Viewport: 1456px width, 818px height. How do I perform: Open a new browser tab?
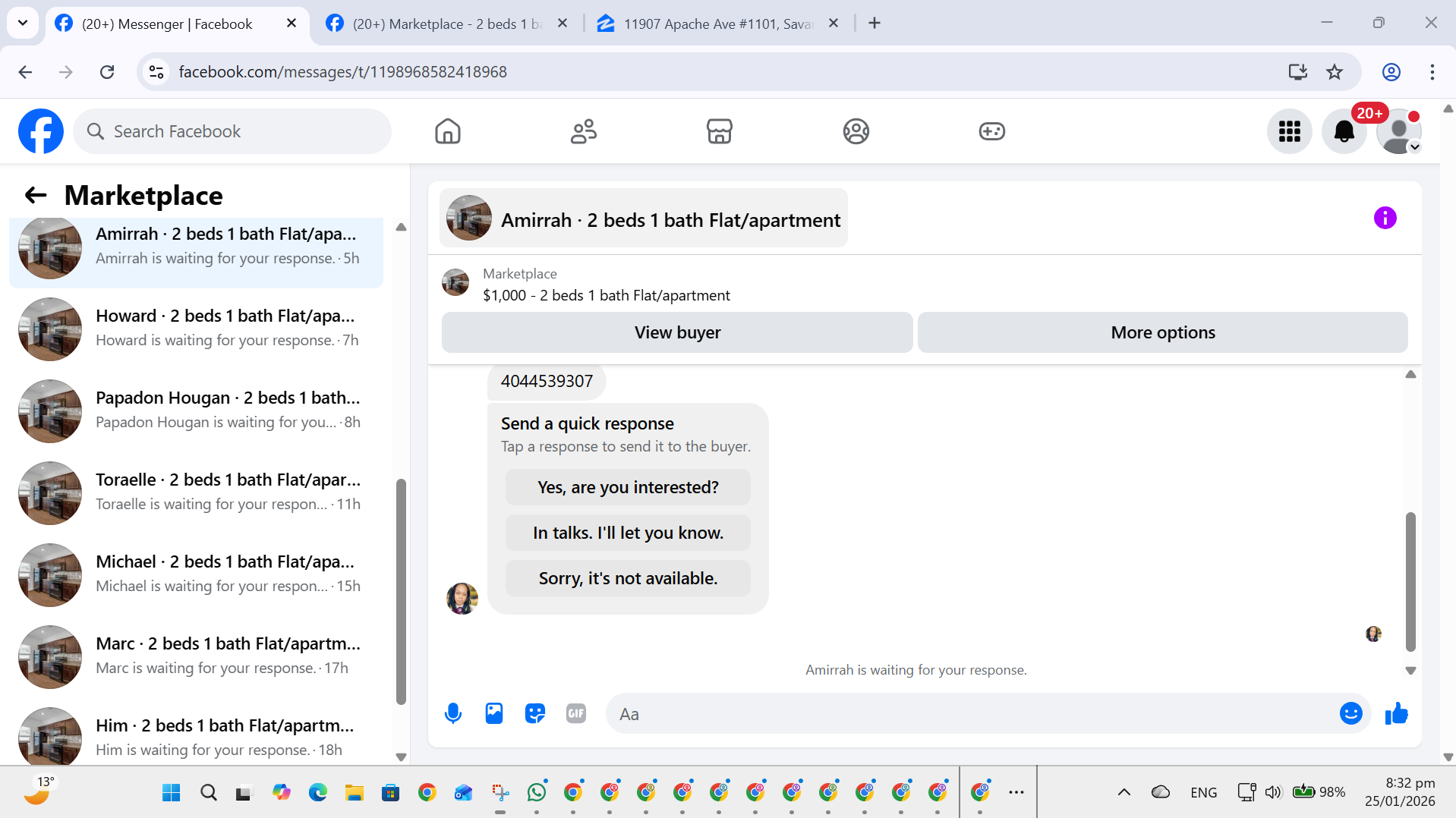click(875, 24)
